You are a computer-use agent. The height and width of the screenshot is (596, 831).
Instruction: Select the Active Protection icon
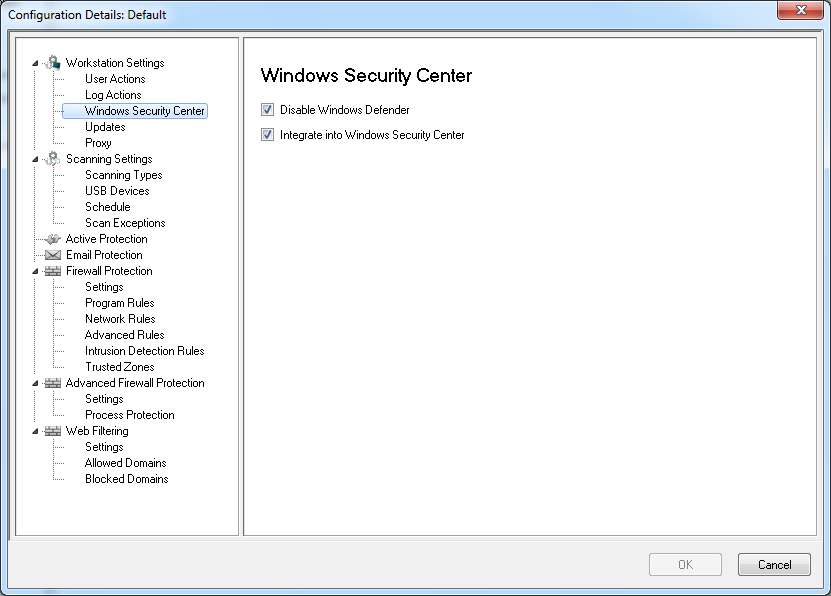53,239
